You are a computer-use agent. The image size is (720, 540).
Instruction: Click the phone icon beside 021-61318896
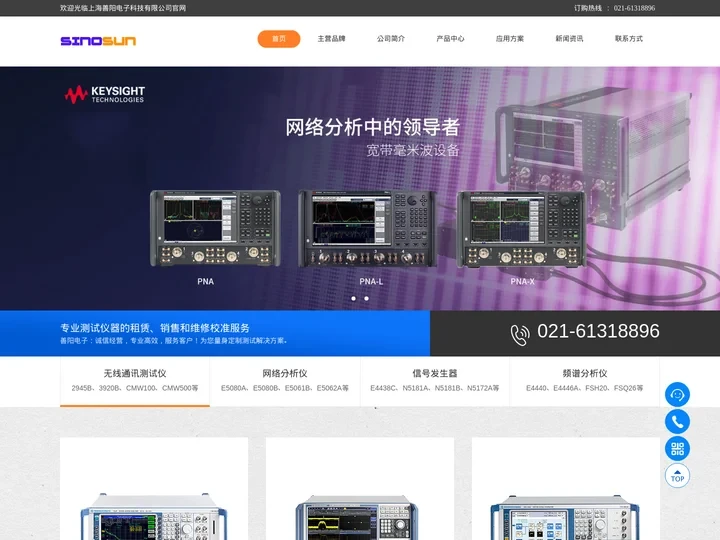520,335
